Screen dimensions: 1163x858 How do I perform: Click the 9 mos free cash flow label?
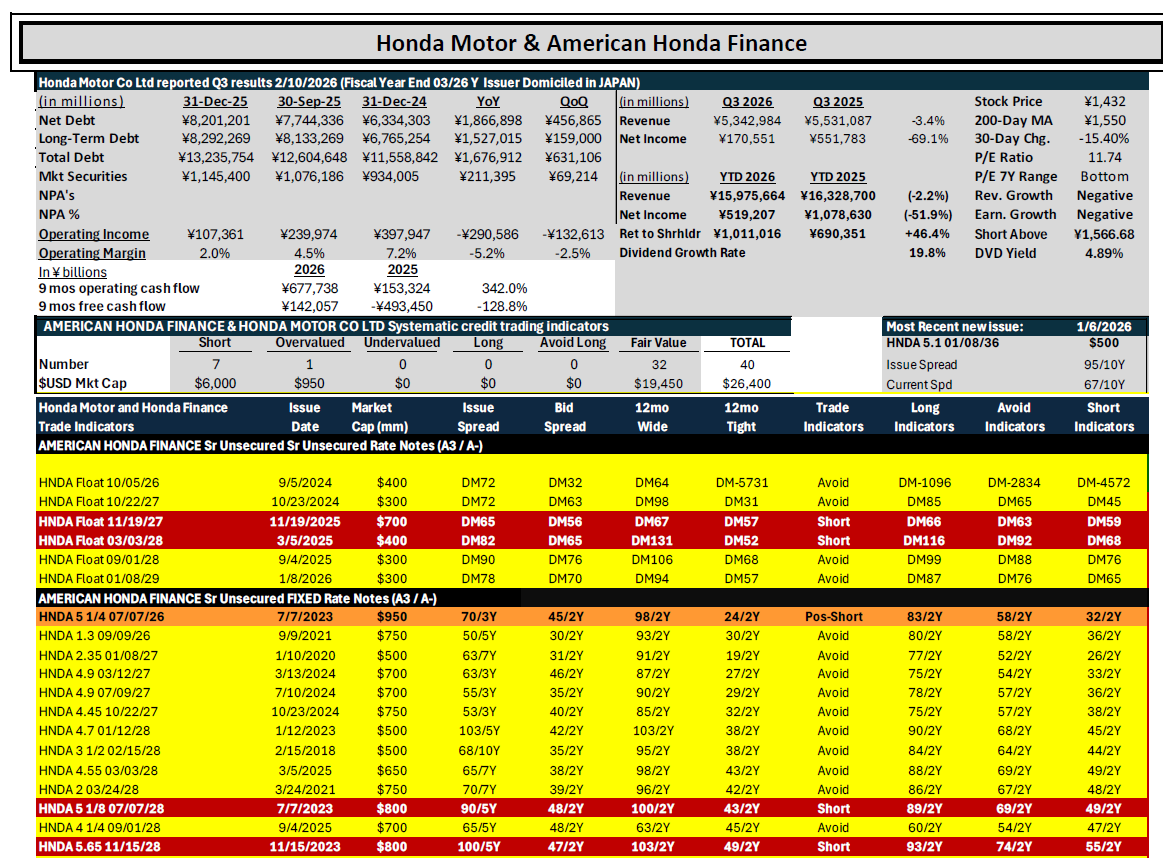(x=102, y=306)
